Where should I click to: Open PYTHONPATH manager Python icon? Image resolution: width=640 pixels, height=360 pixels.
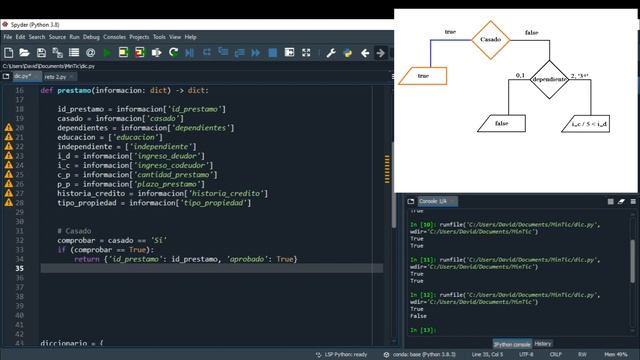[348, 53]
